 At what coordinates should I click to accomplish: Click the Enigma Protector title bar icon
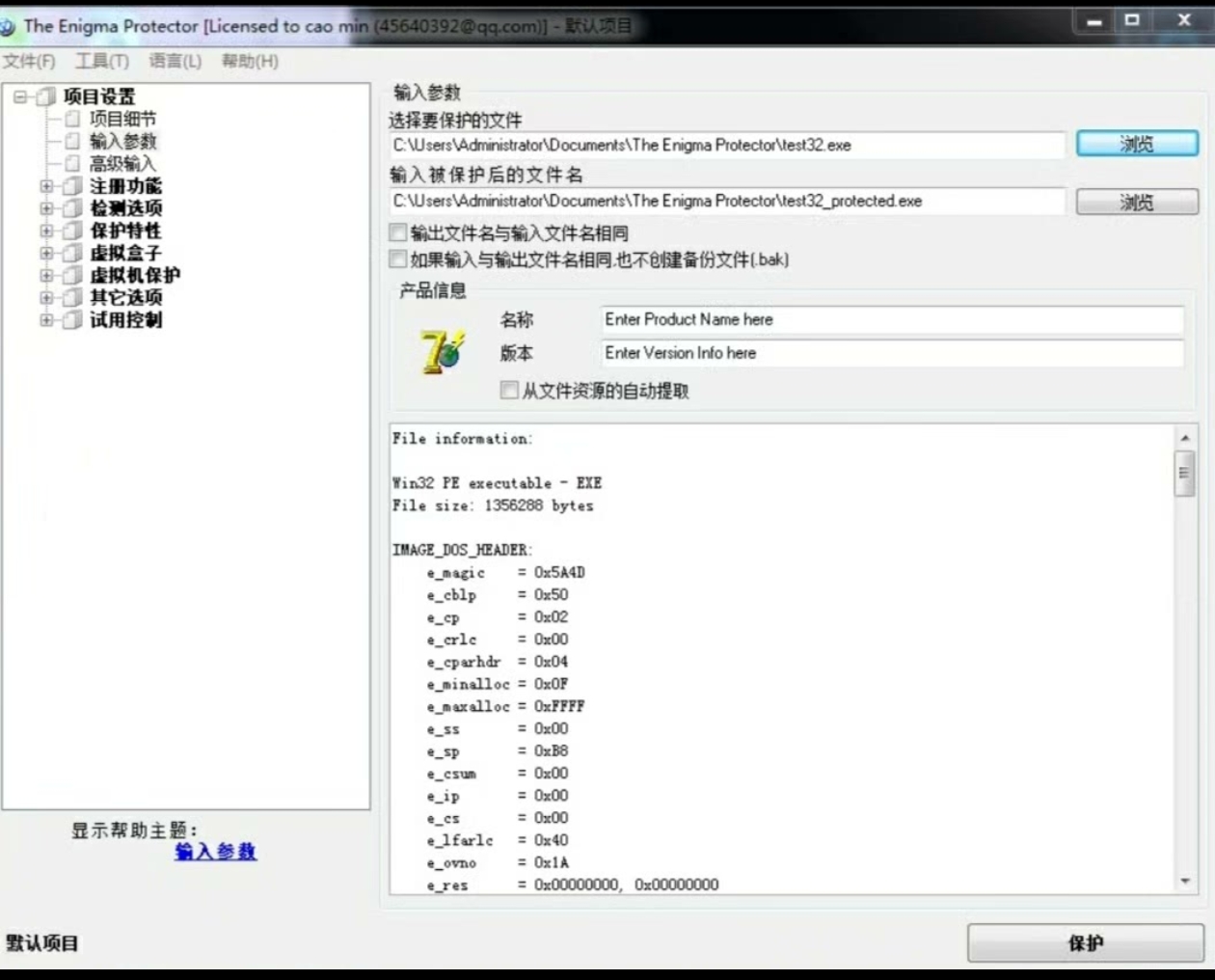[x=11, y=26]
